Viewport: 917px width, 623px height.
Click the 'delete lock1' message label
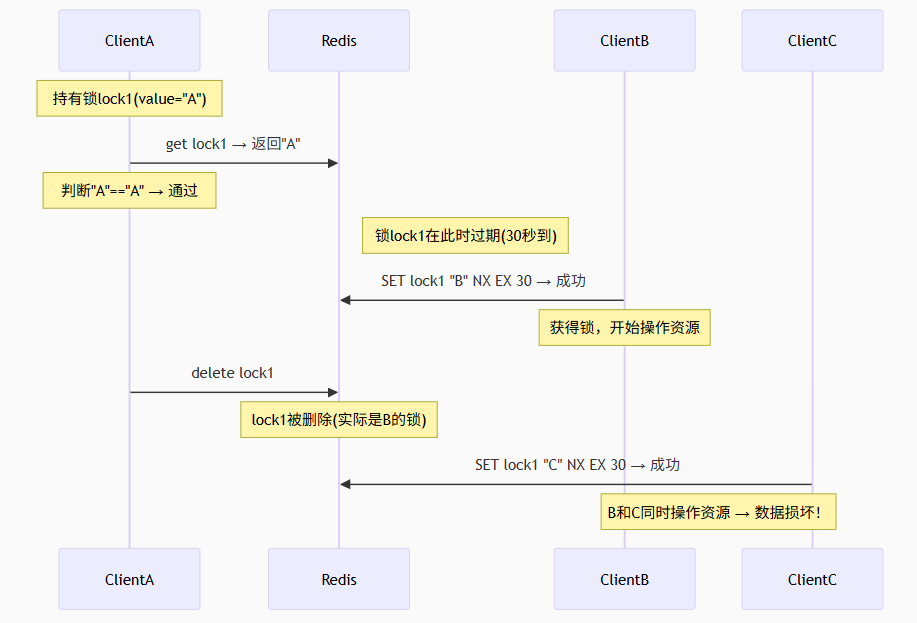[233, 373]
